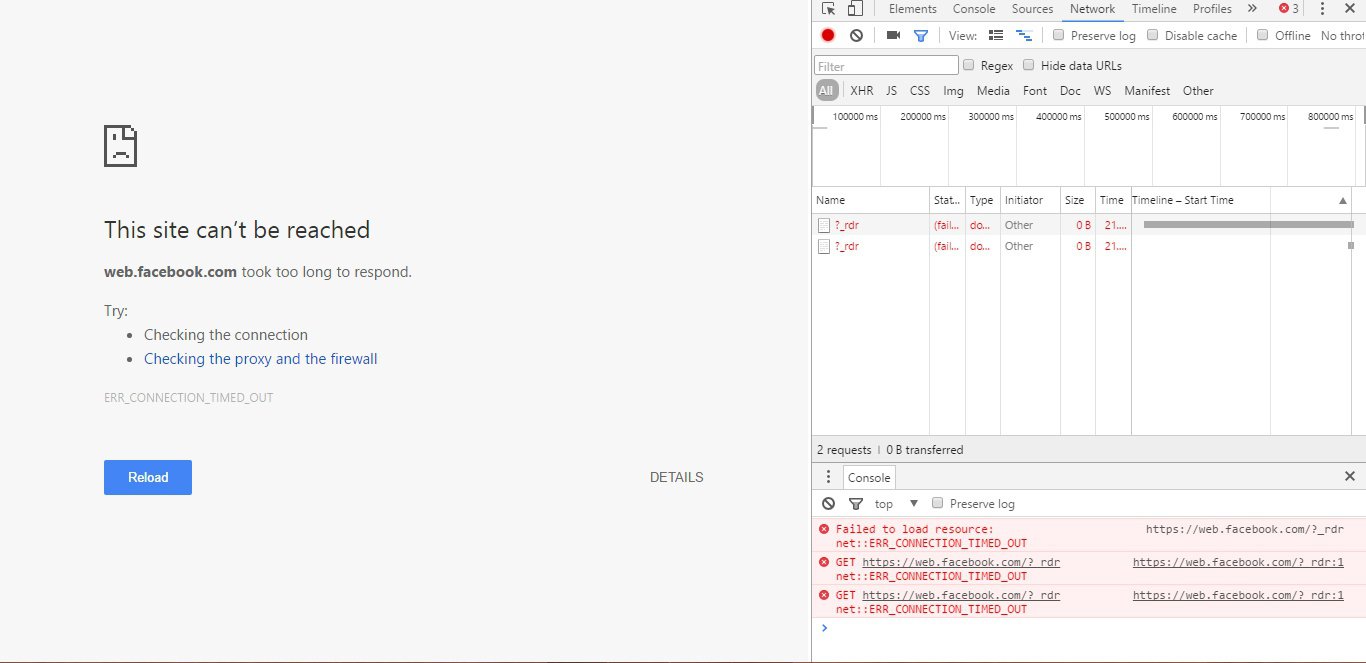Image resolution: width=1366 pixels, height=663 pixels.
Task: Check the Disable cache option
Action: coord(1152,35)
